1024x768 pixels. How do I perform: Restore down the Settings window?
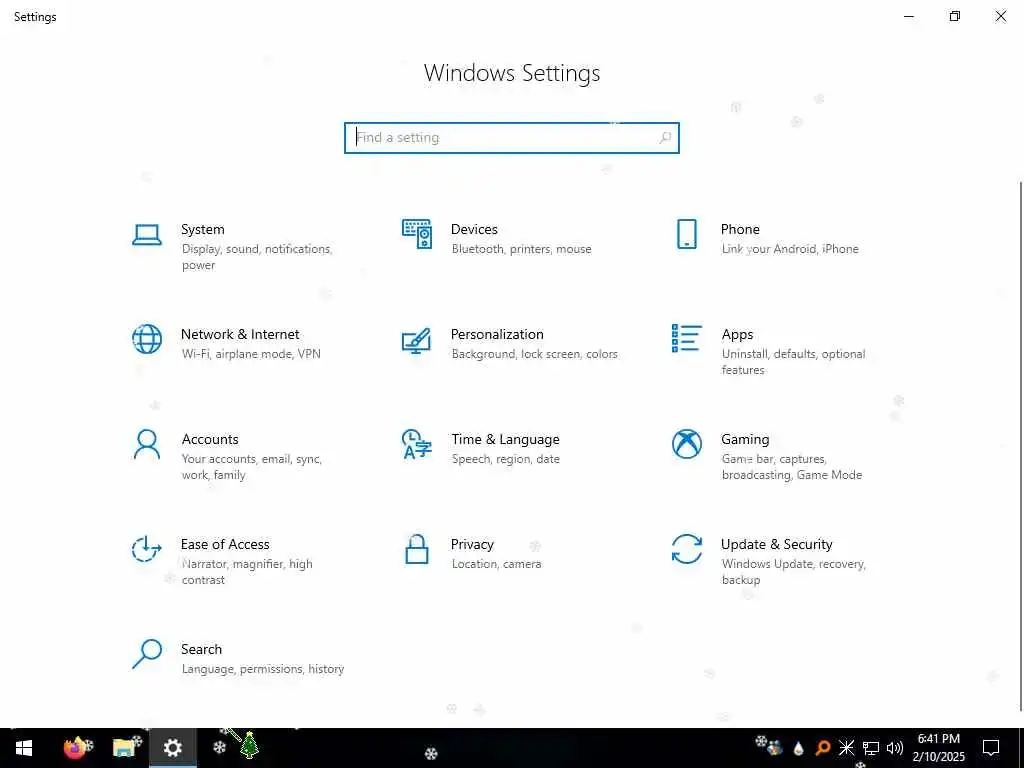[955, 16]
